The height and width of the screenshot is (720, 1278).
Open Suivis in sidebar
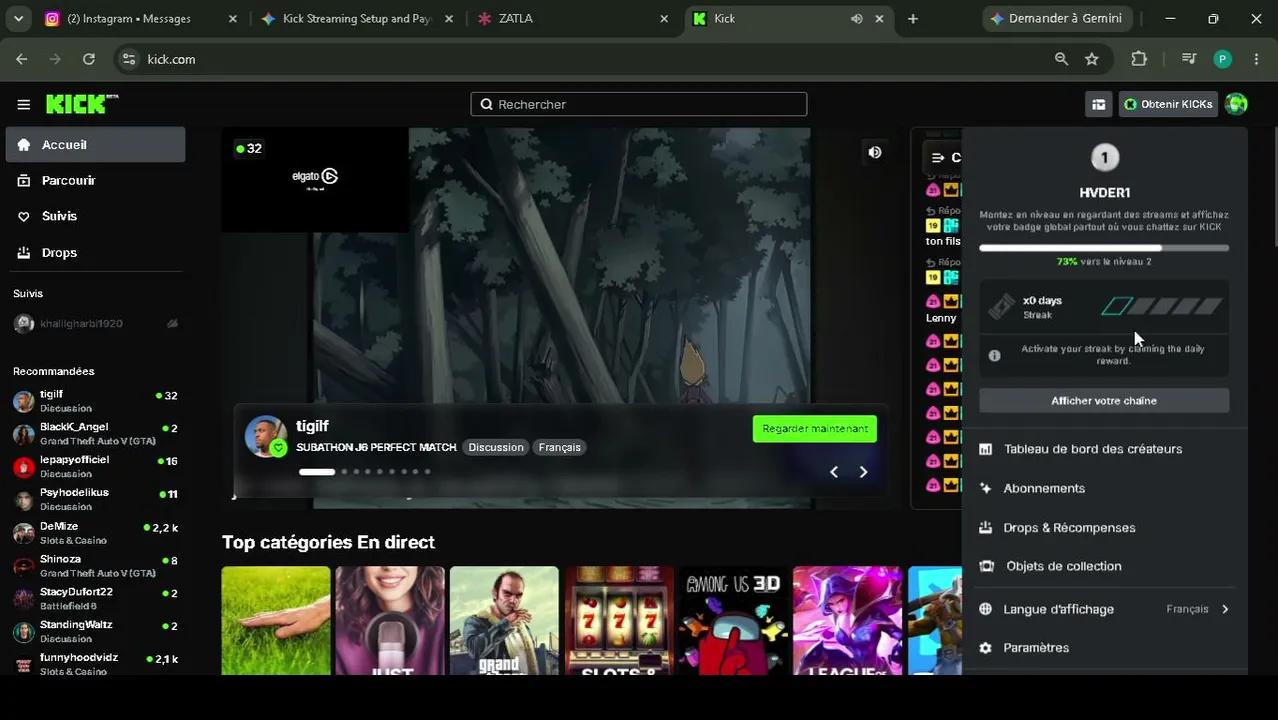click(96, 216)
